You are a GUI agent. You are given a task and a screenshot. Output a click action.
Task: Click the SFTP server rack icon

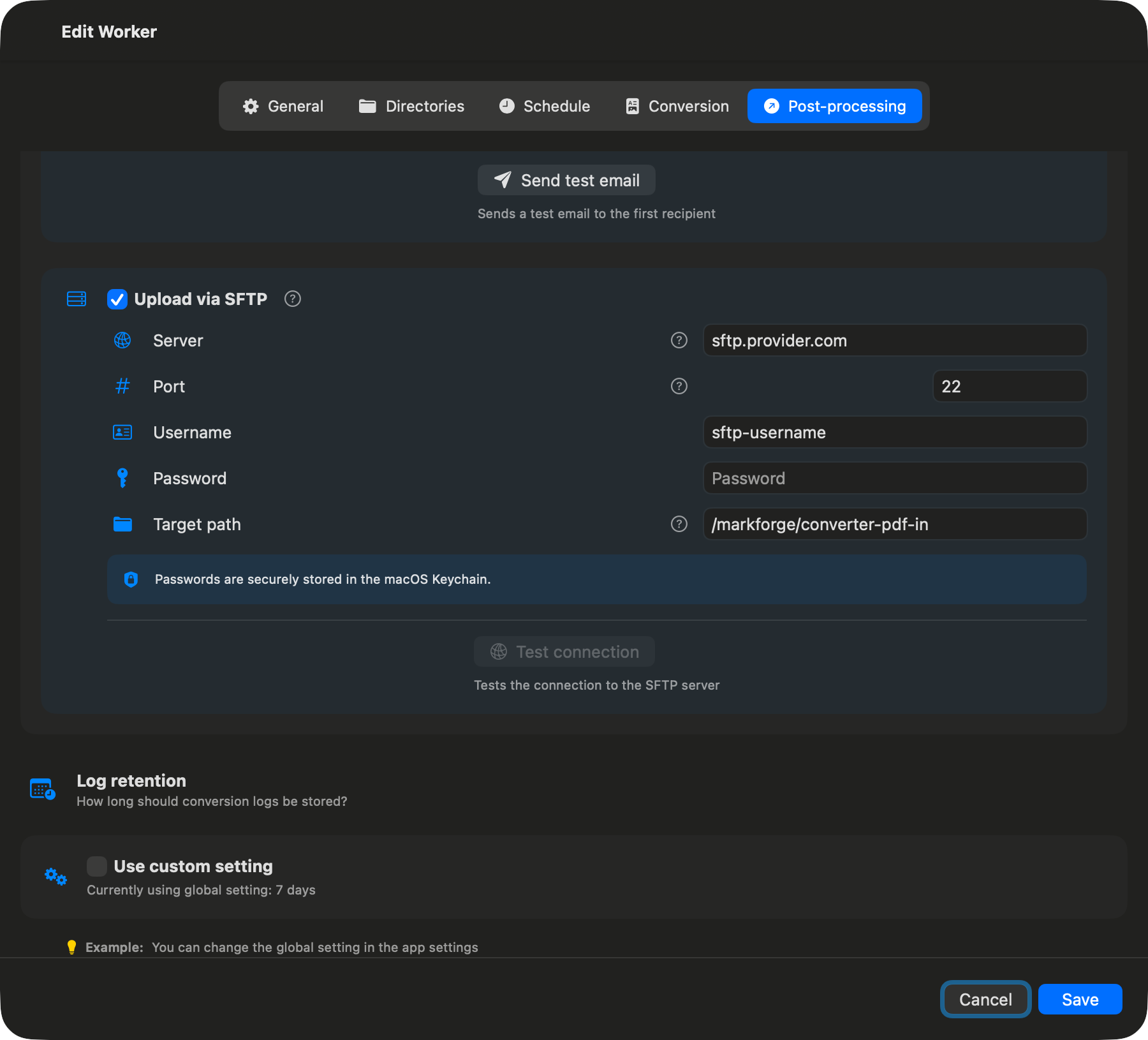click(77, 299)
